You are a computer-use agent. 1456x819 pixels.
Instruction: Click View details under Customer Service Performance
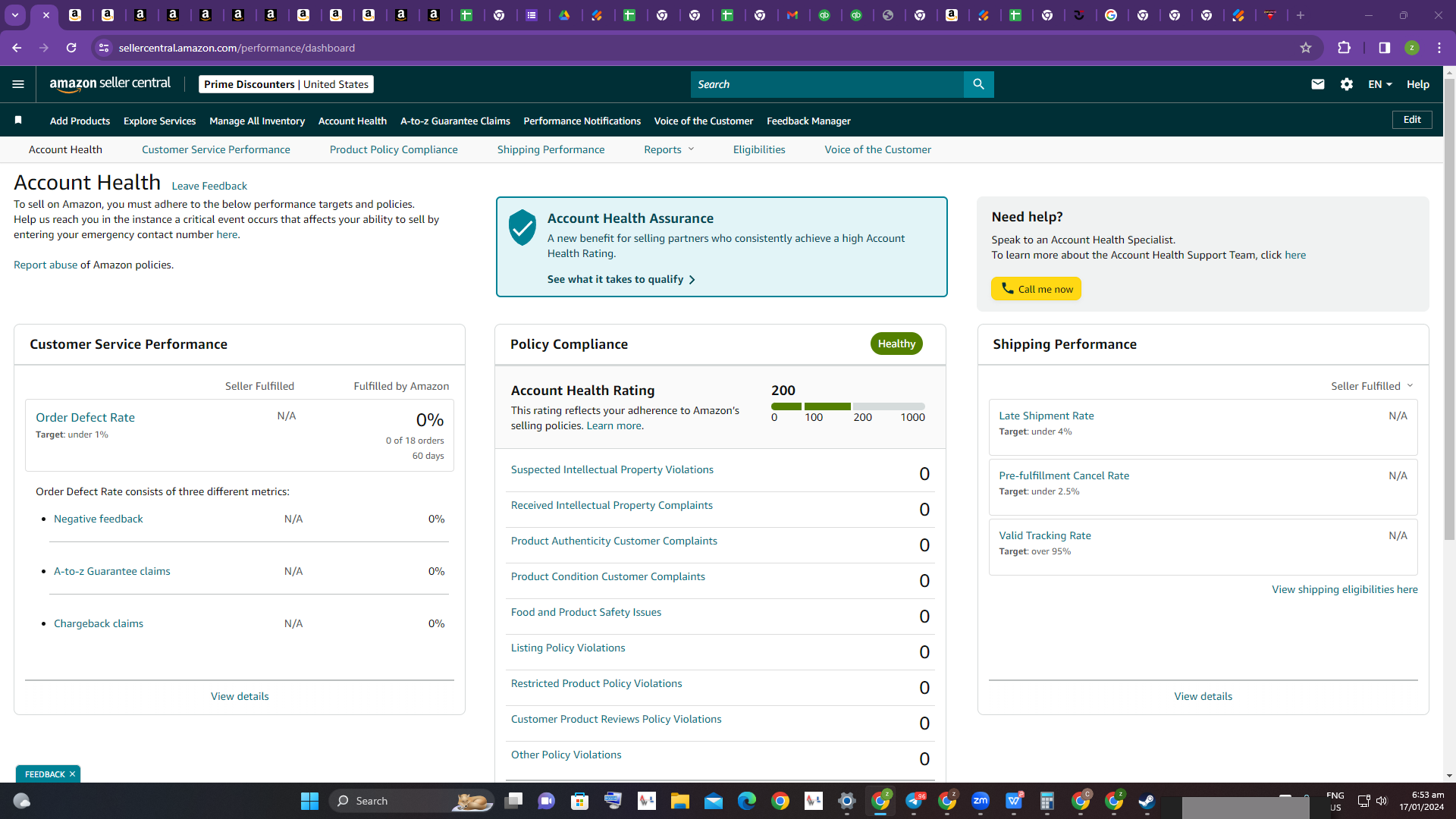[x=240, y=696]
